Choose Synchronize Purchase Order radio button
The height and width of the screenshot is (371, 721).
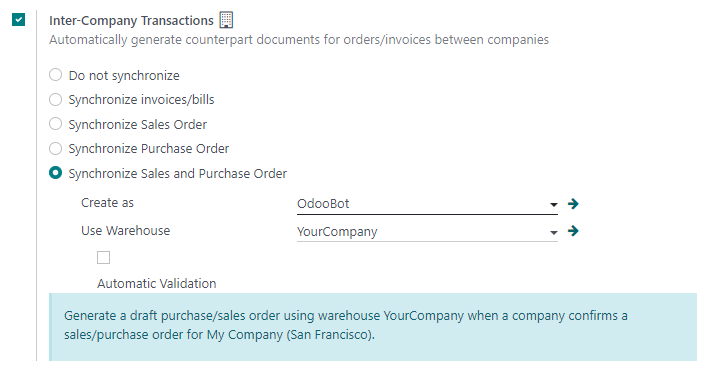[56, 148]
